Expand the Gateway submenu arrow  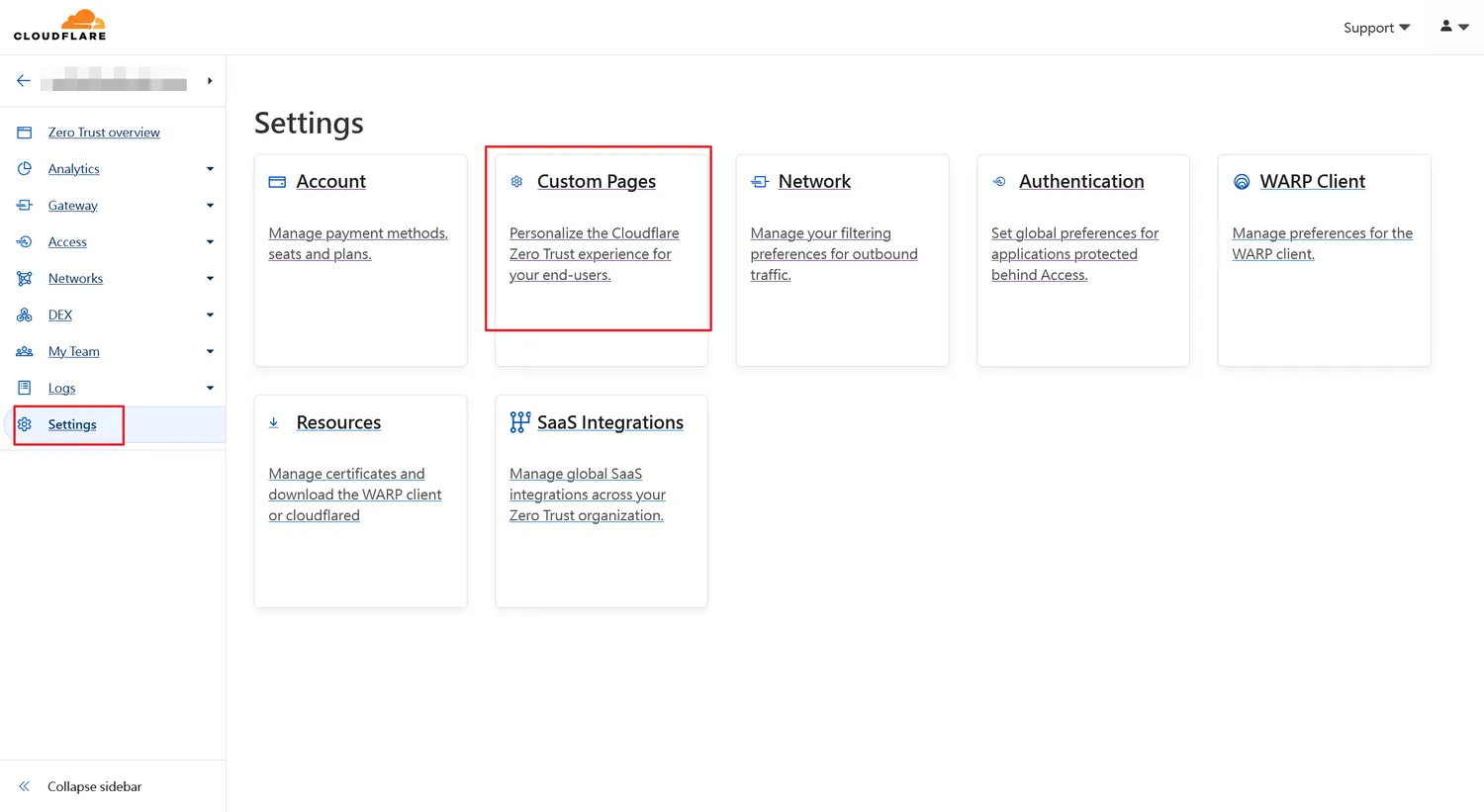(210, 206)
